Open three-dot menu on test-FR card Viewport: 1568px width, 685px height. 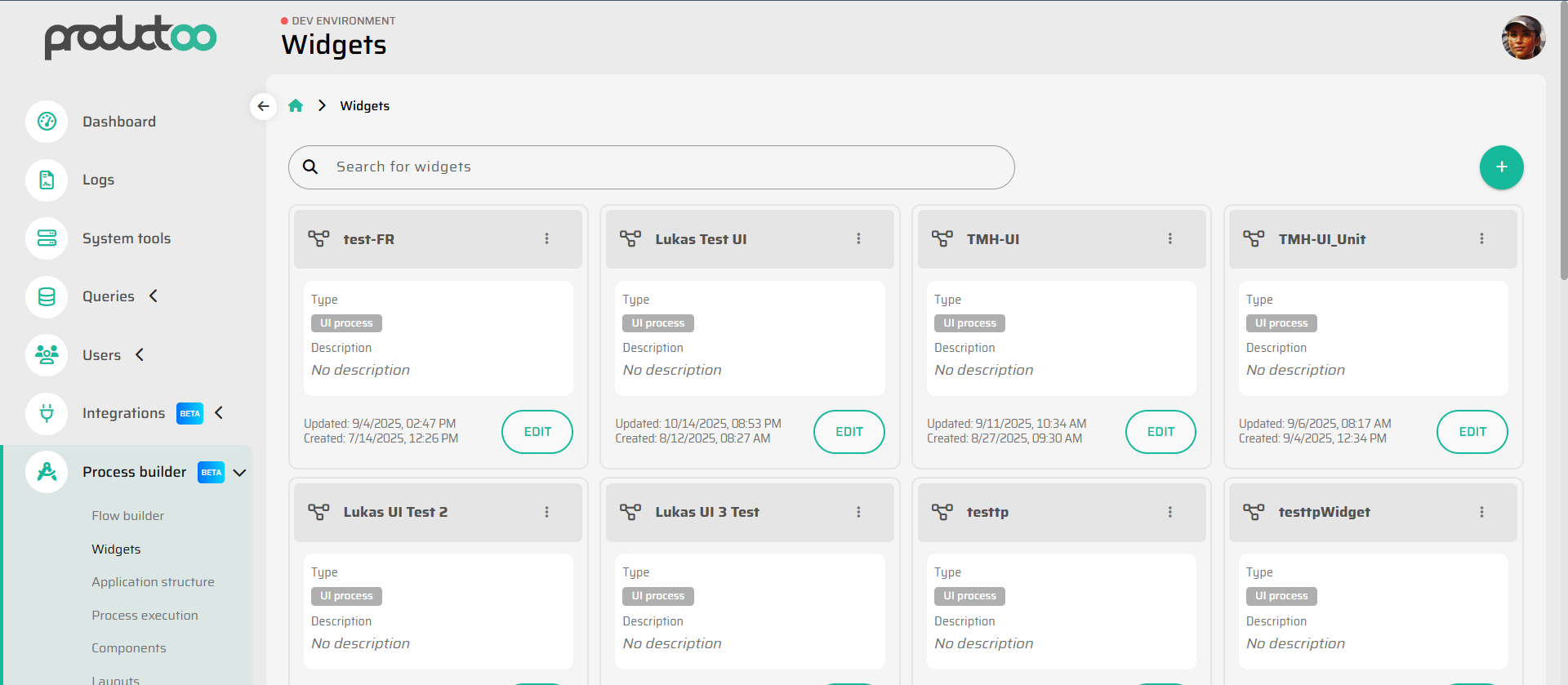546,239
